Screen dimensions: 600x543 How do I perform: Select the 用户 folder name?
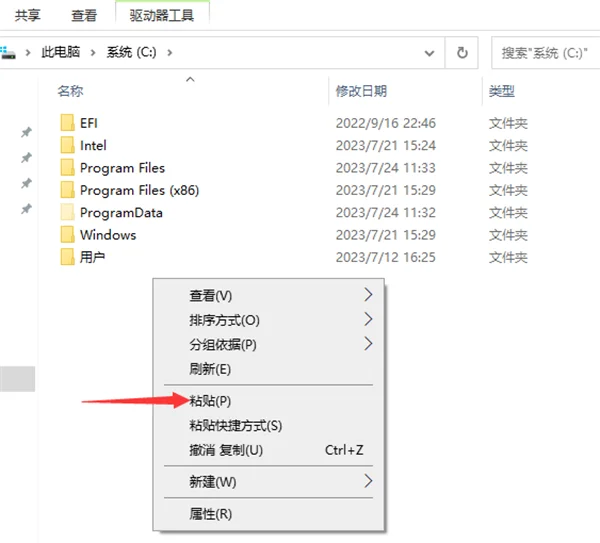click(92, 257)
